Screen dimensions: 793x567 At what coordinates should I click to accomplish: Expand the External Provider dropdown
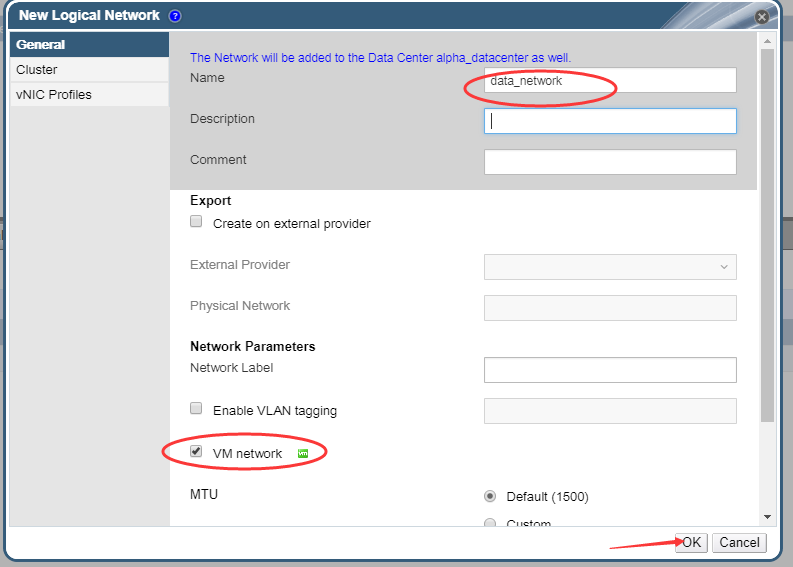coord(610,267)
